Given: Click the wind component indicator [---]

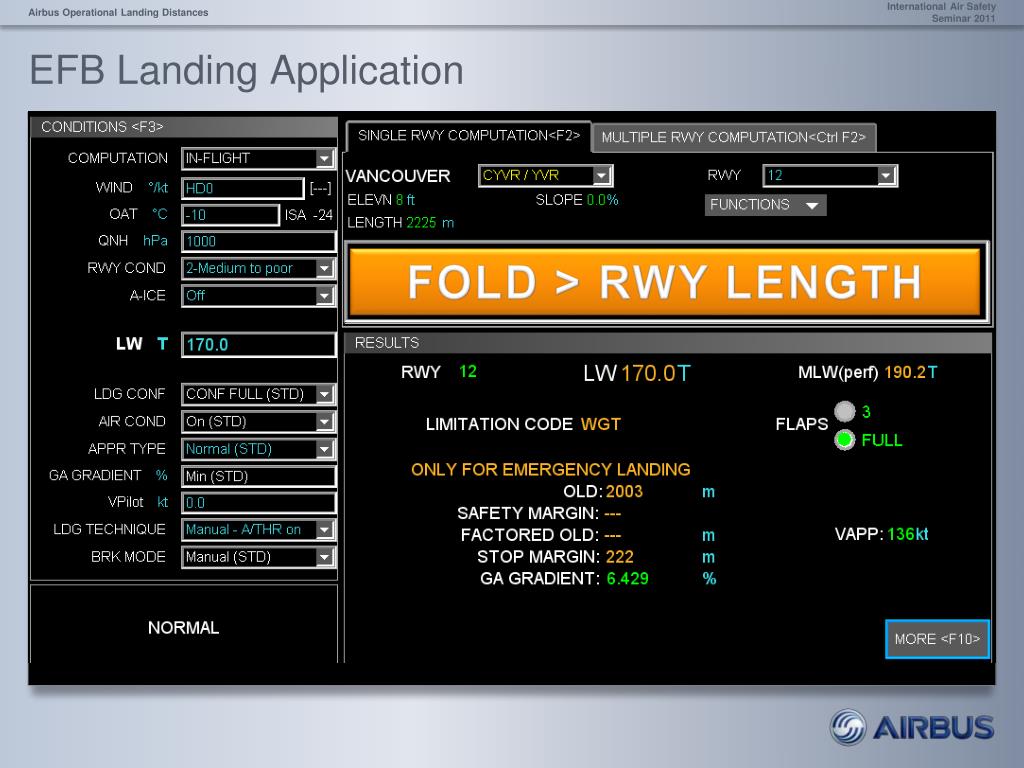Looking at the screenshot, I should click(320, 189).
